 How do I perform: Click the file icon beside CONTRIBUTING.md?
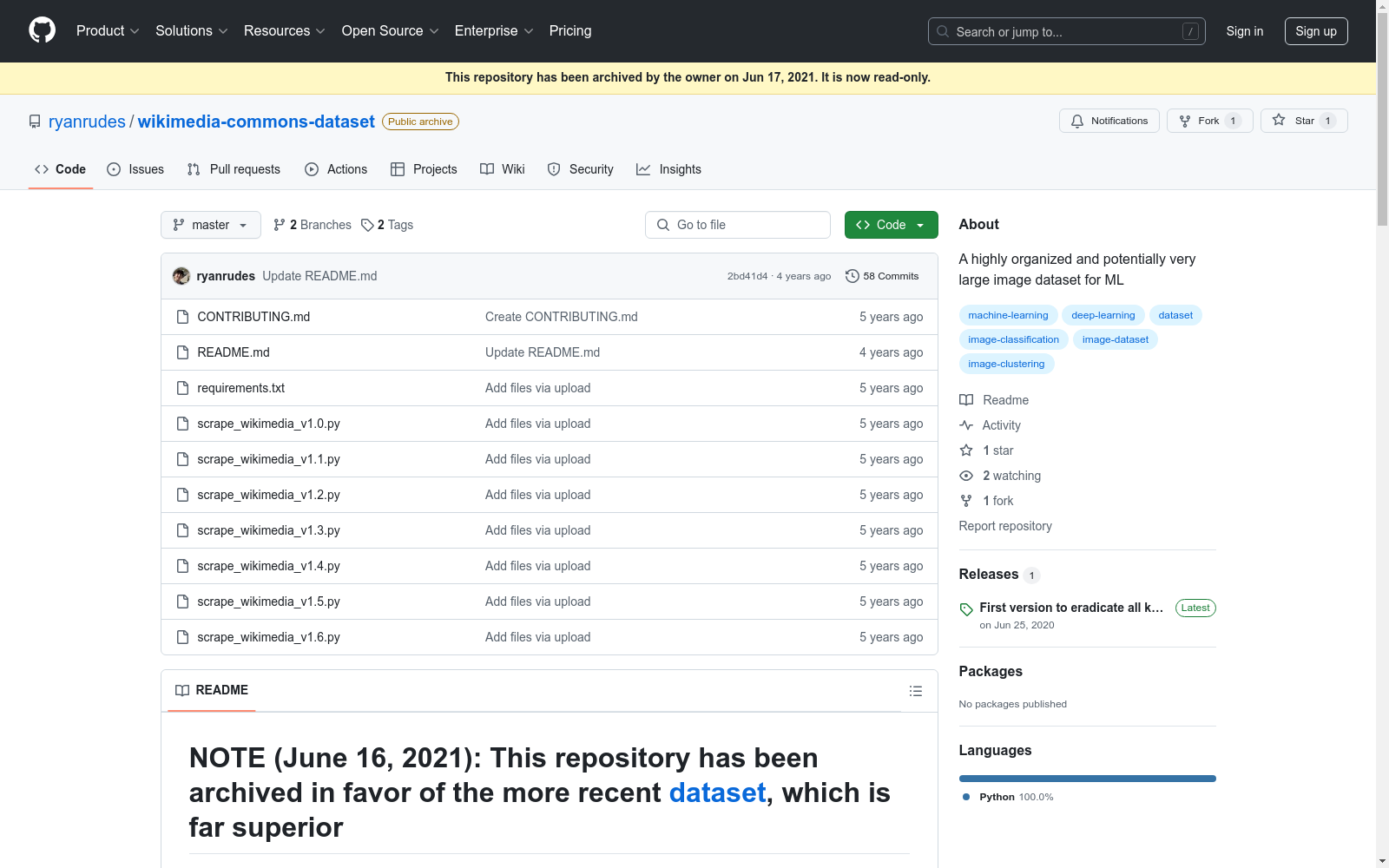[x=182, y=317]
